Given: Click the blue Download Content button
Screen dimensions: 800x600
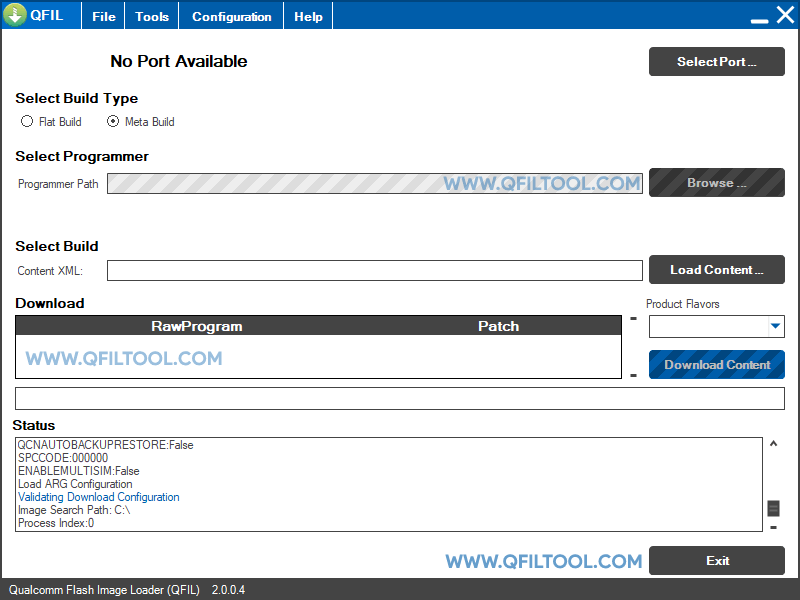Looking at the screenshot, I should tap(716, 364).
